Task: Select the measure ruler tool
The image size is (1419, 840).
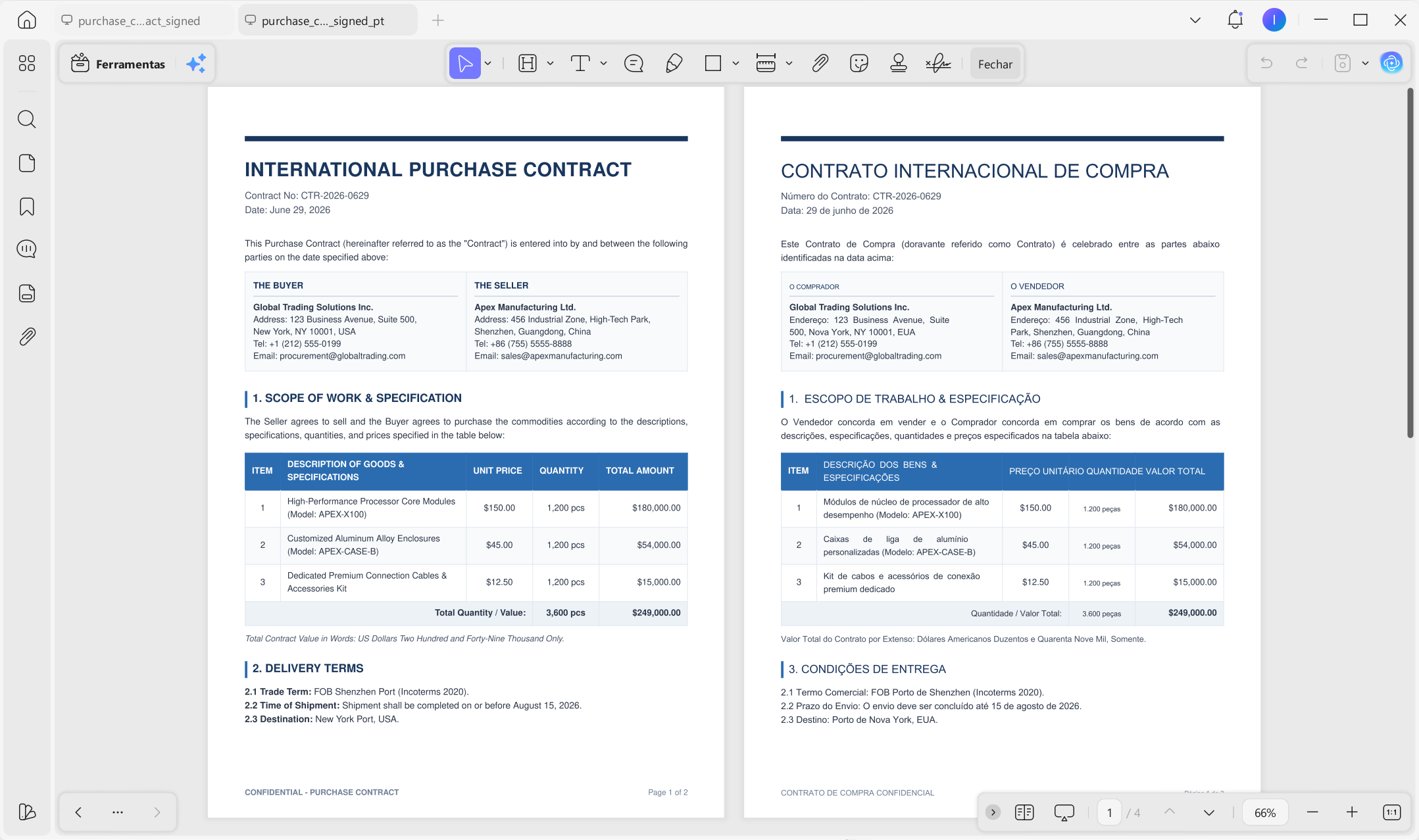Action: (x=766, y=63)
